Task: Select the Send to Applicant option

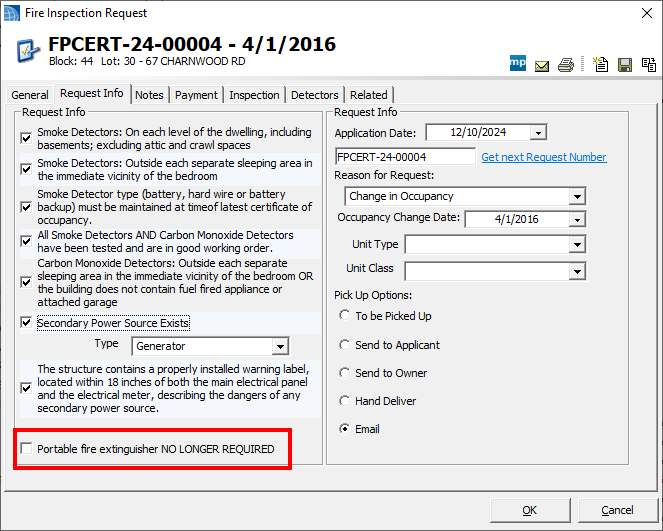Action: point(345,345)
